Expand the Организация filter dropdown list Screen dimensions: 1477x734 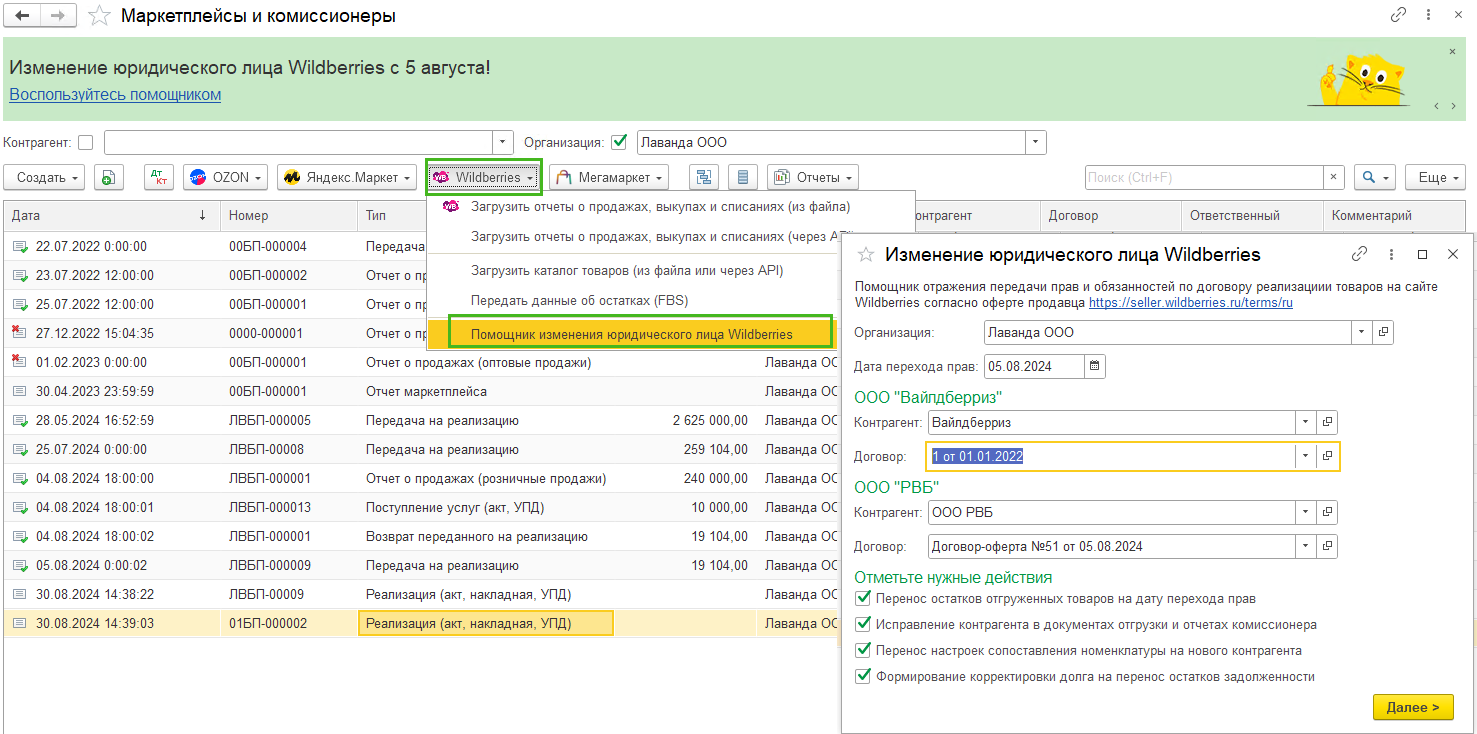pyautogui.click(x=1037, y=142)
